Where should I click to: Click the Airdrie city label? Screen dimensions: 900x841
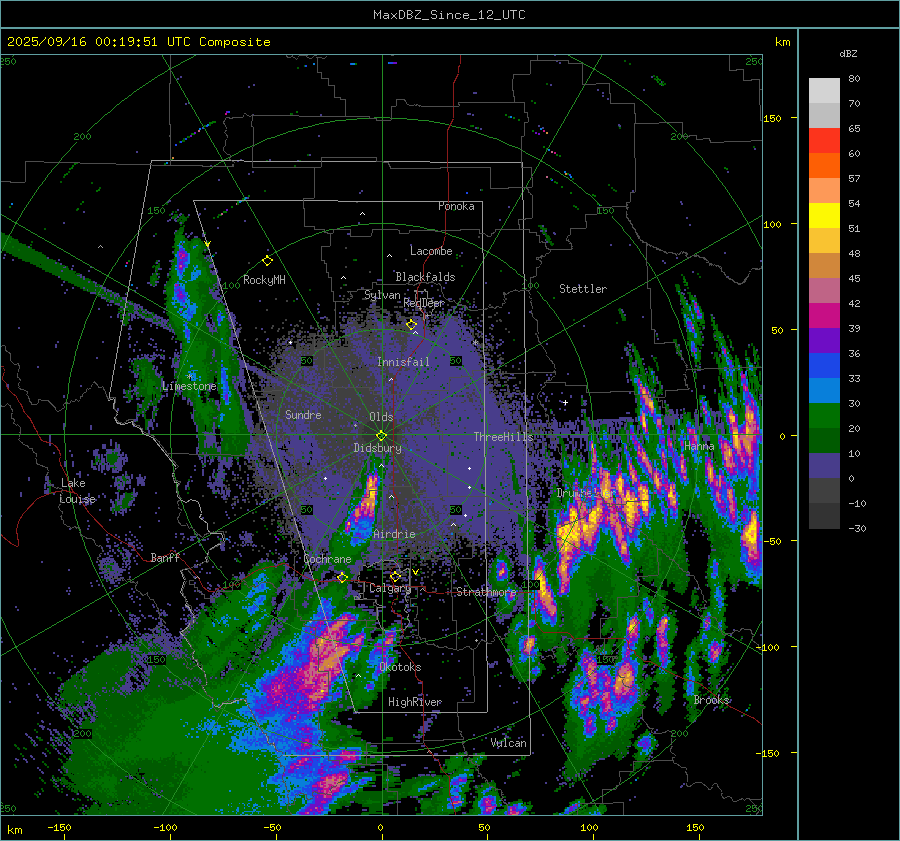394,534
